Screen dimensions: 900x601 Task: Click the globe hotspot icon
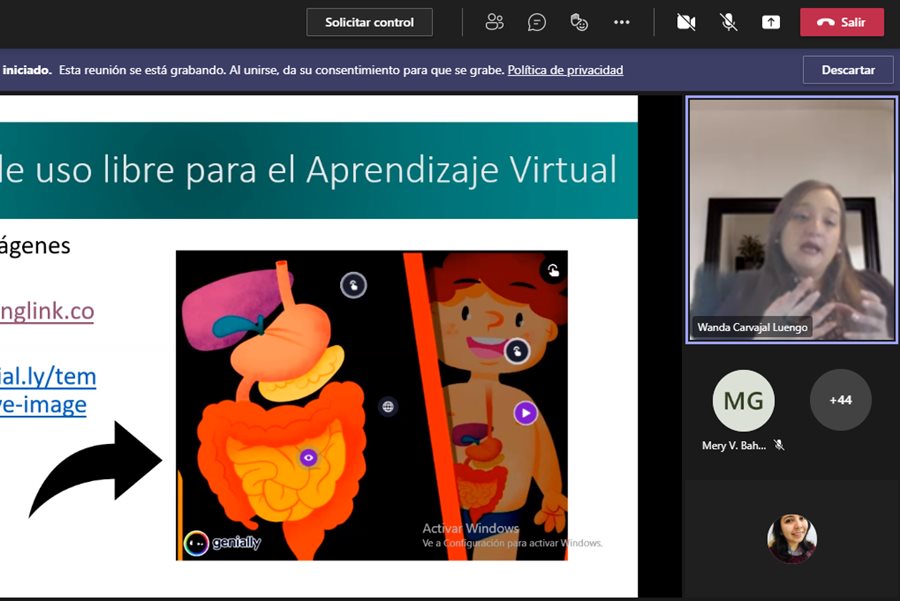coord(388,407)
